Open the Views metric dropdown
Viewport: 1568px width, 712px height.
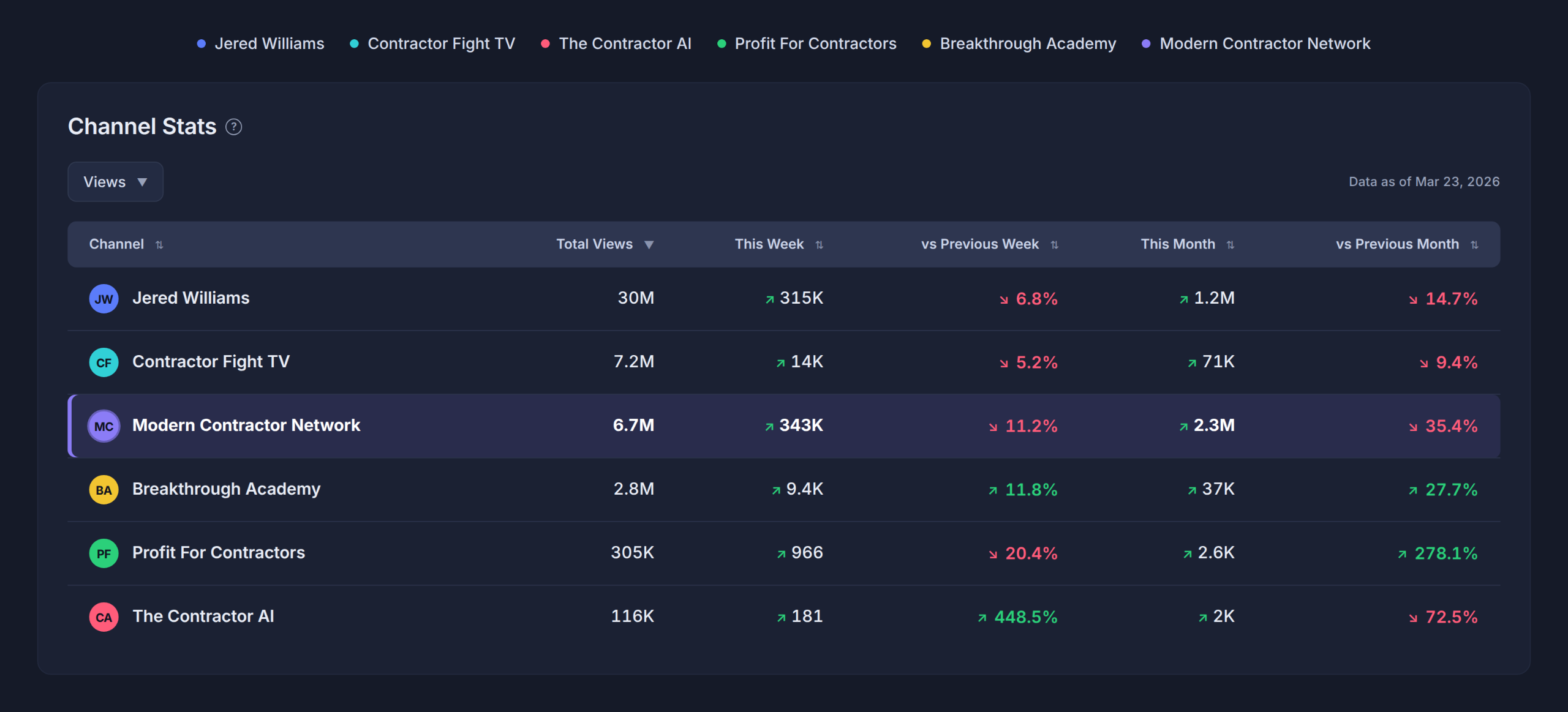pyautogui.click(x=115, y=182)
